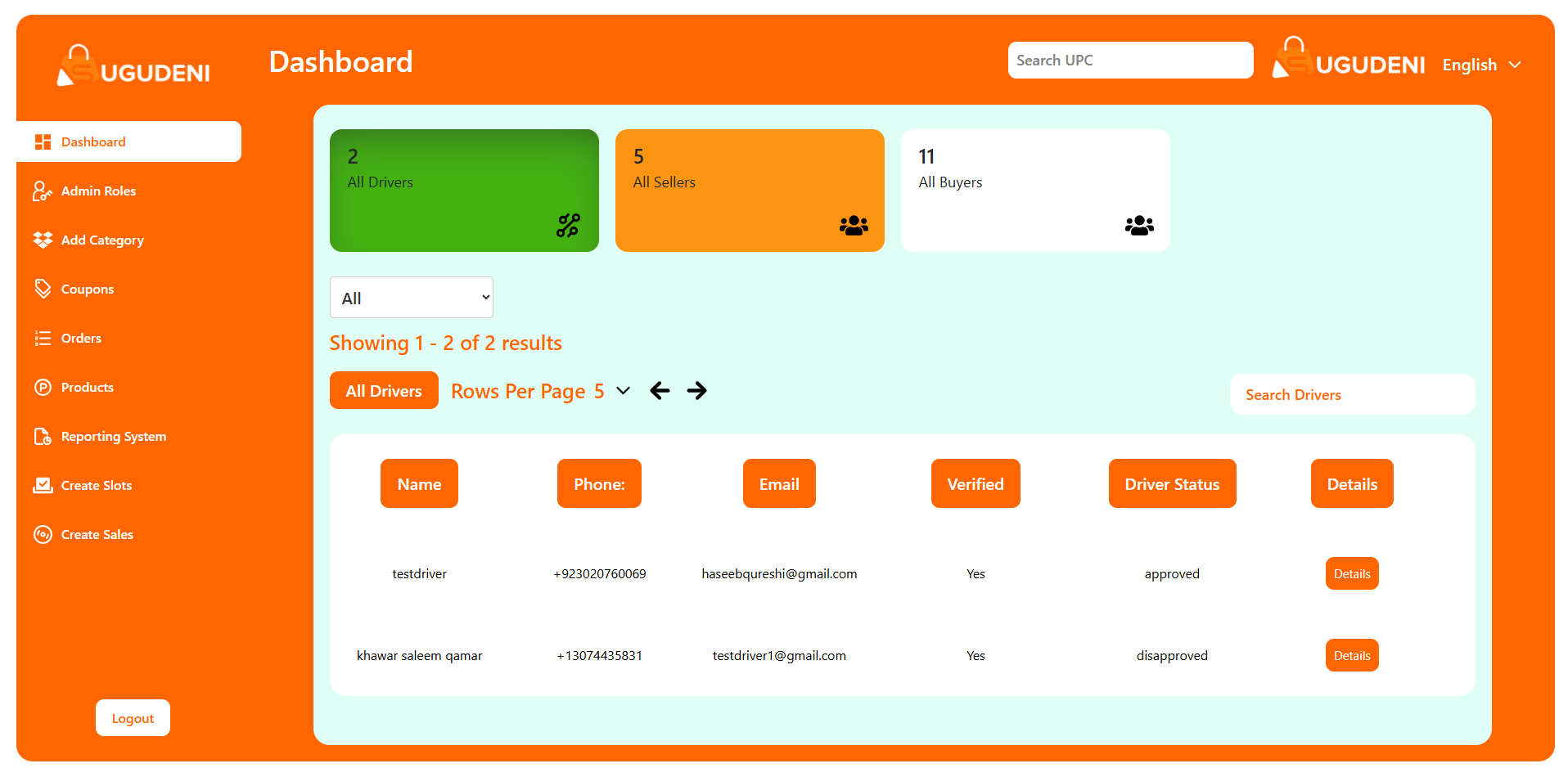Open the English language dropdown
The image size is (1568, 777).
[x=1481, y=65]
